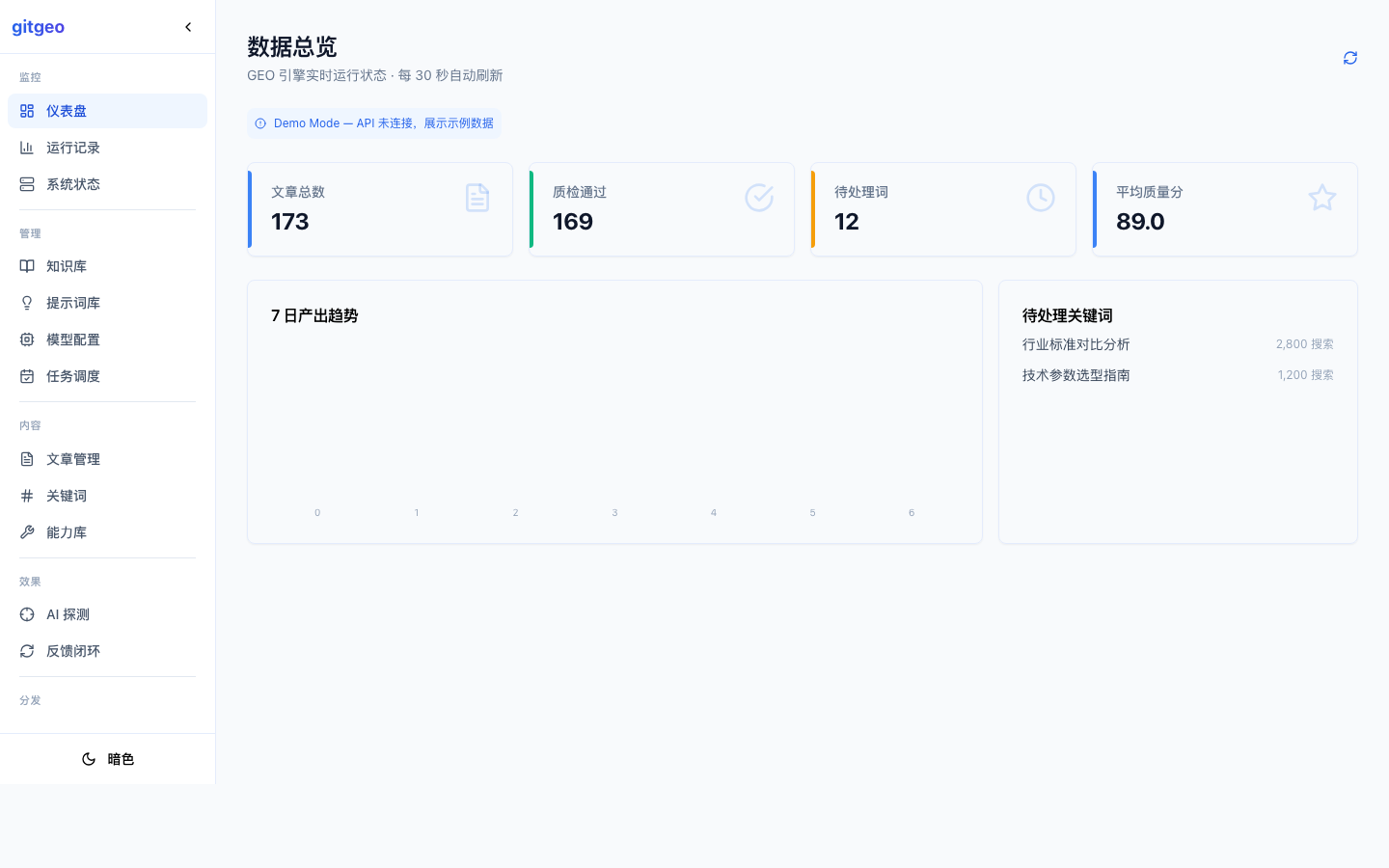Click the 12 value on 待处理词
Screen dimensions: 1389x868
[847, 222]
